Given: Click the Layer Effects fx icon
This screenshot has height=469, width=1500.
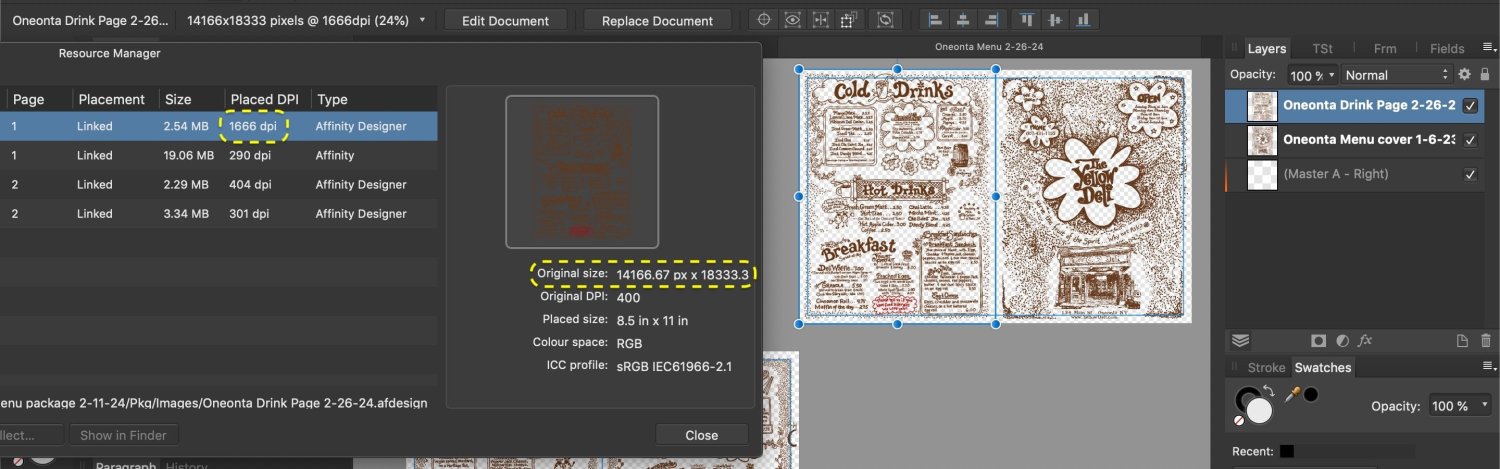Looking at the screenshot, I should [1365, 341].
